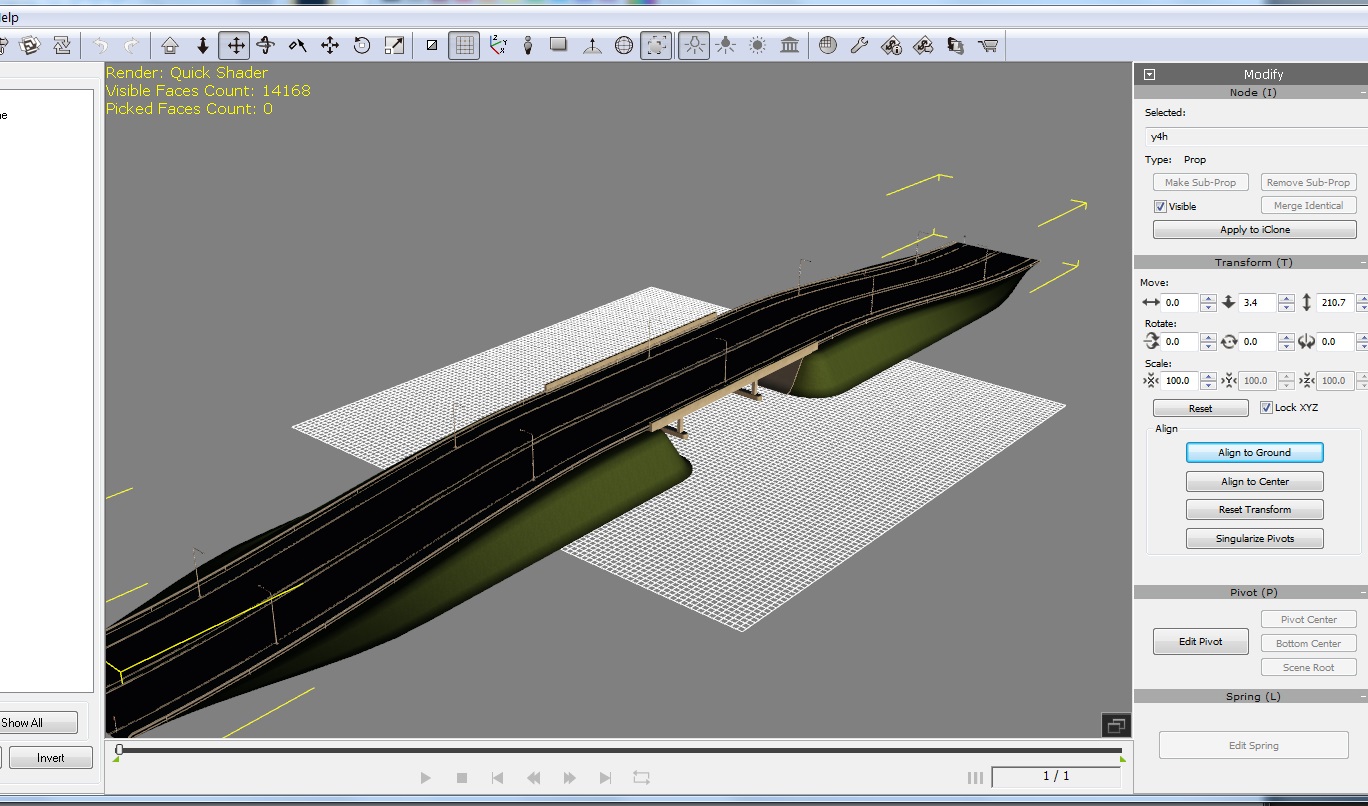Click the Undo arrow in the toolbar
This screenshot has width=1368, height=806.
coord(100,45)
